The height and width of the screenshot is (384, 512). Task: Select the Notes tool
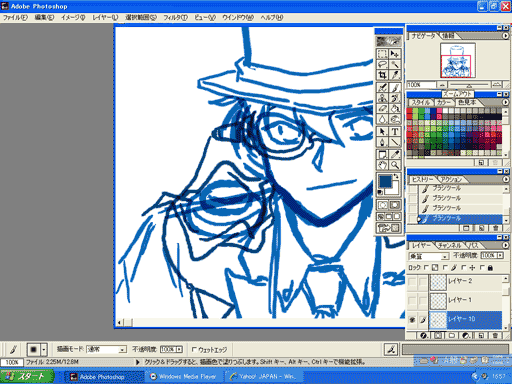point(382,154)
